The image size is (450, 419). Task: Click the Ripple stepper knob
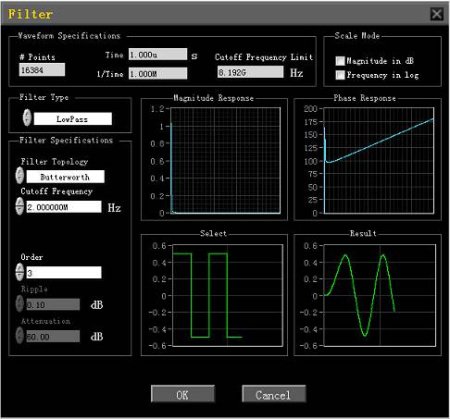click(20, 304)
